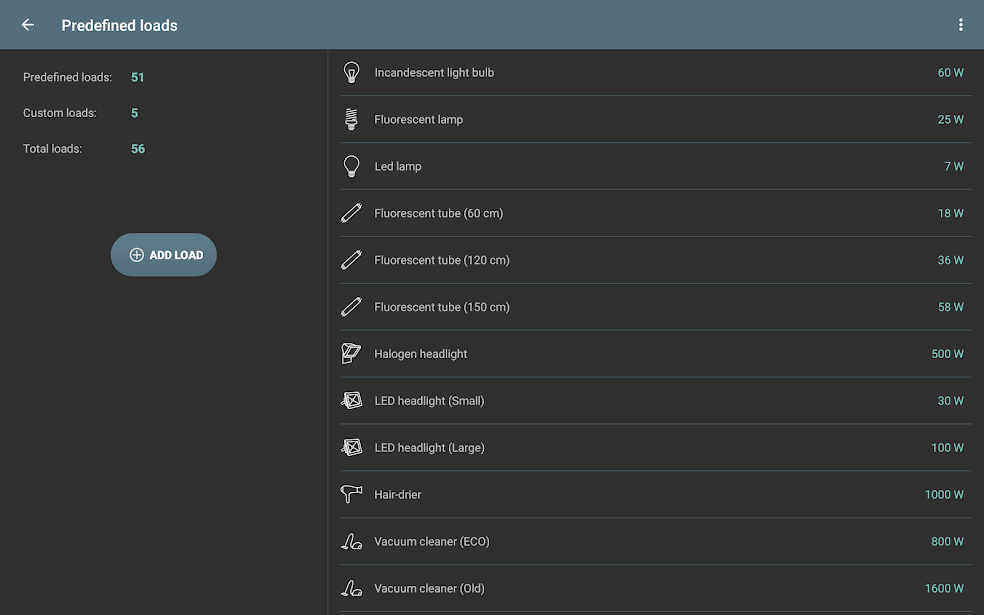
Task: Click the predefined loads count 51
Action: pos(138,77)
